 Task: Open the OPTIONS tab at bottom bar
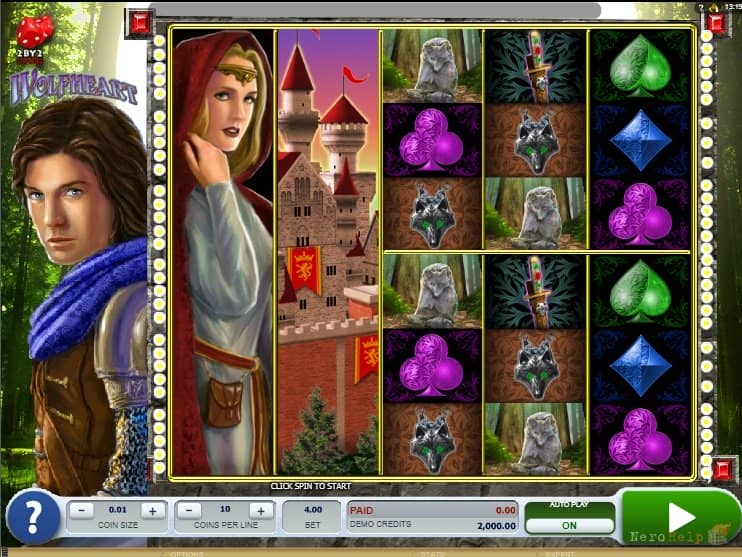(186, 553)
